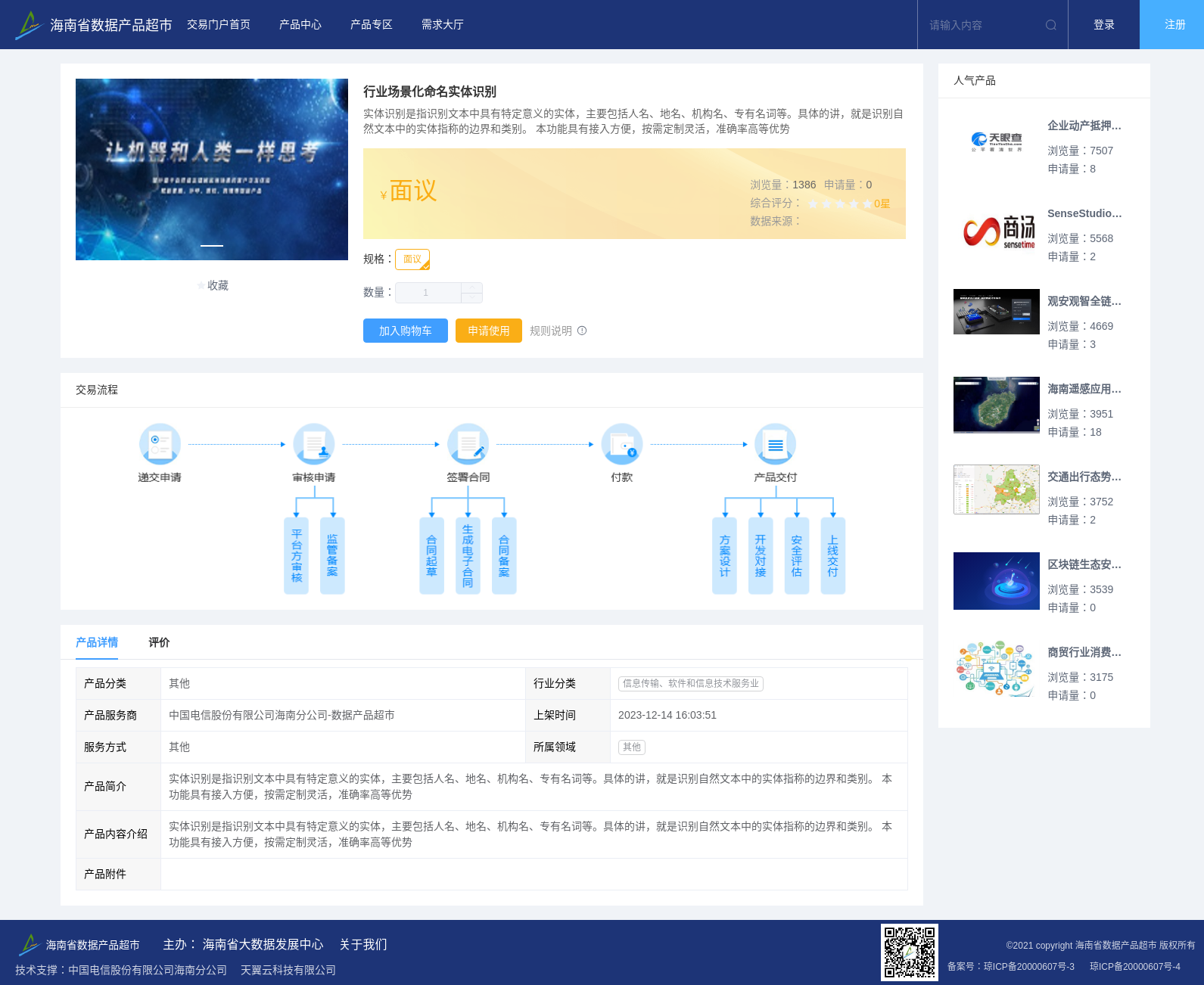Image resolution: width=1204 pixels, height=985 pixels.
Task: Click the 2023-12-14 16:03:51 listing time
Action: (667, 715)
